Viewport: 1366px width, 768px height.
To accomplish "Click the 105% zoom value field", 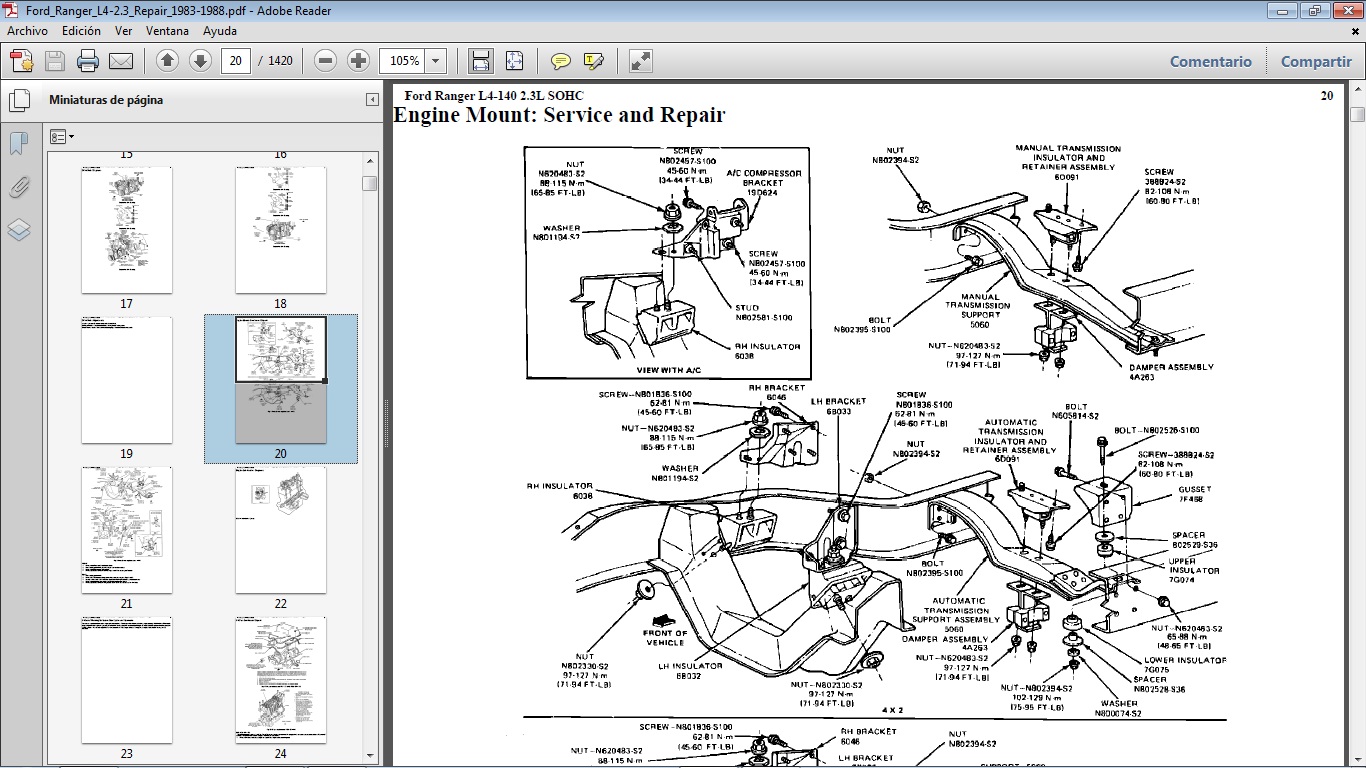I will click(404, 61).
